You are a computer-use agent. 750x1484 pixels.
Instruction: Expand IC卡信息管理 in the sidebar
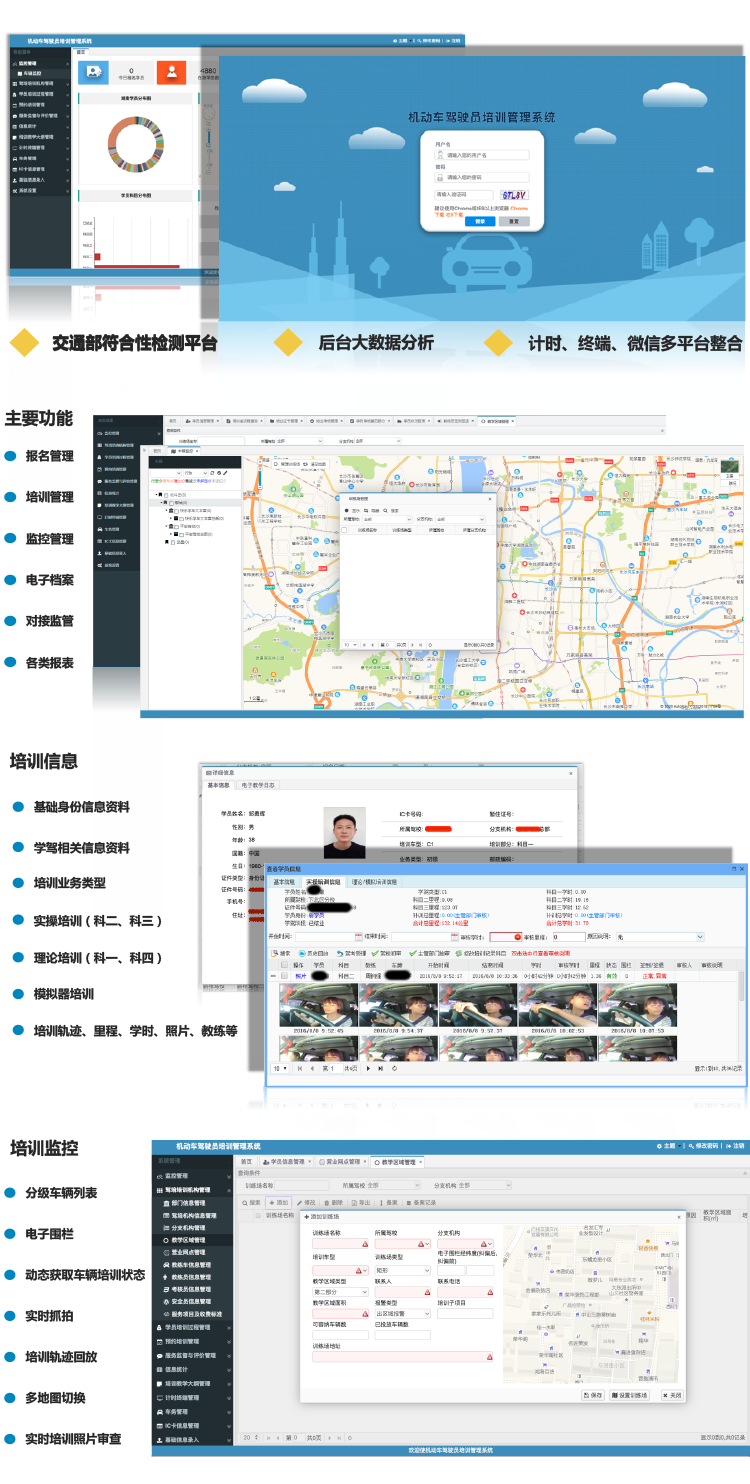point(194,1425)
